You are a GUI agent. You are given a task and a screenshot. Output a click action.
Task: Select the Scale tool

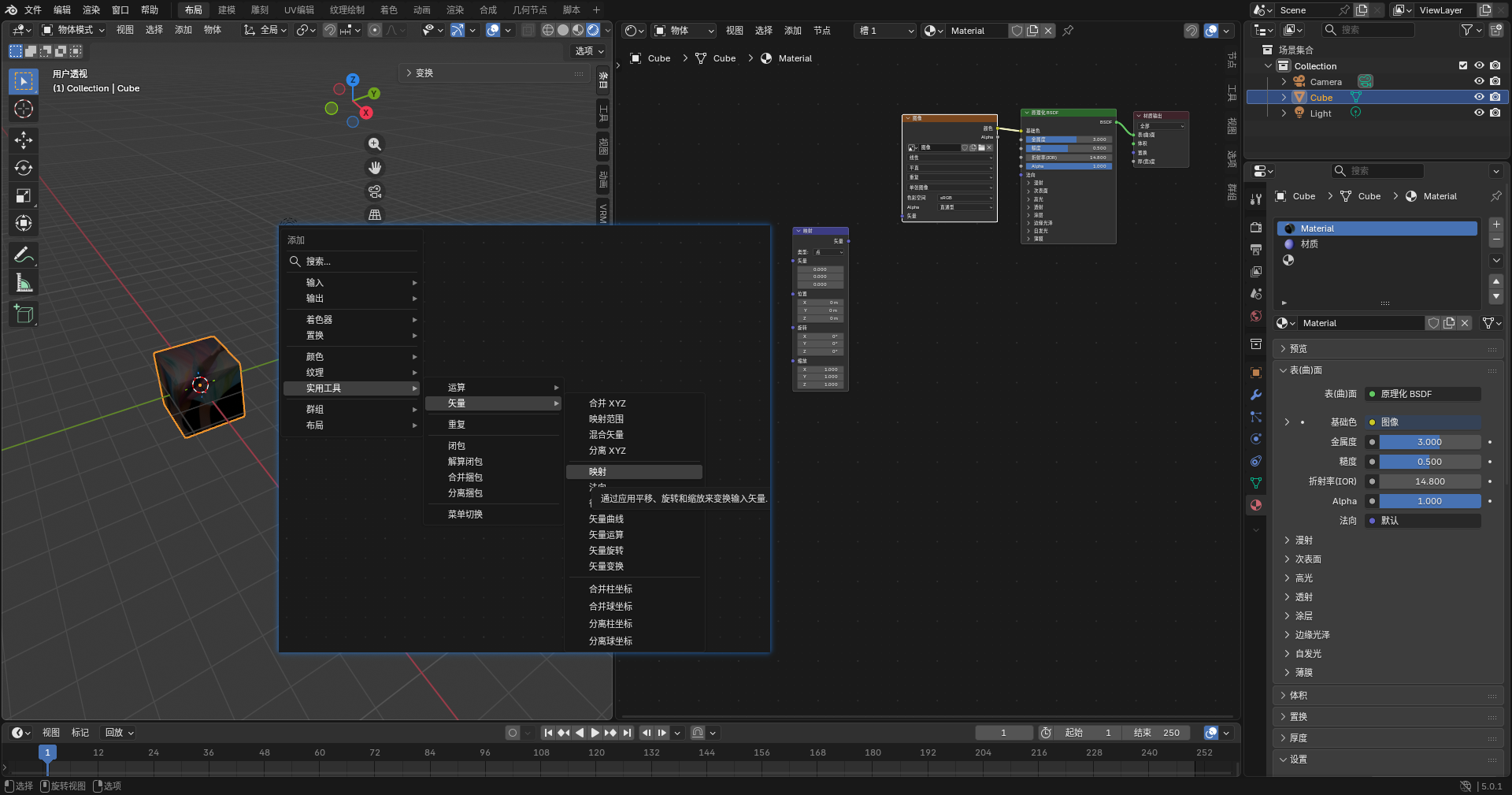click(x=24, y=195)
